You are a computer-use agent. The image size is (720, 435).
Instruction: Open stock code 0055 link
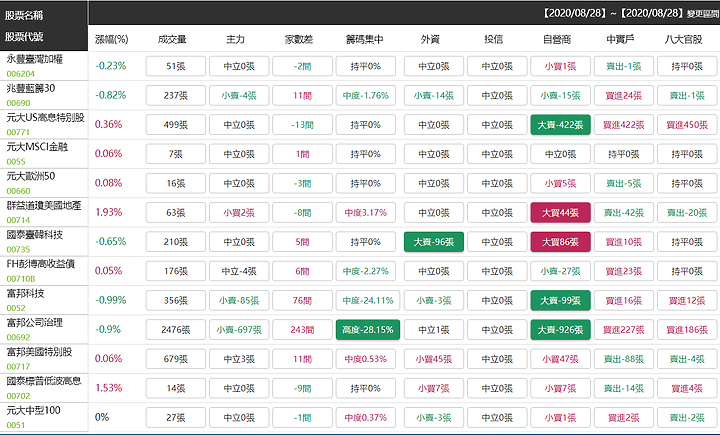tap(16, 162)
